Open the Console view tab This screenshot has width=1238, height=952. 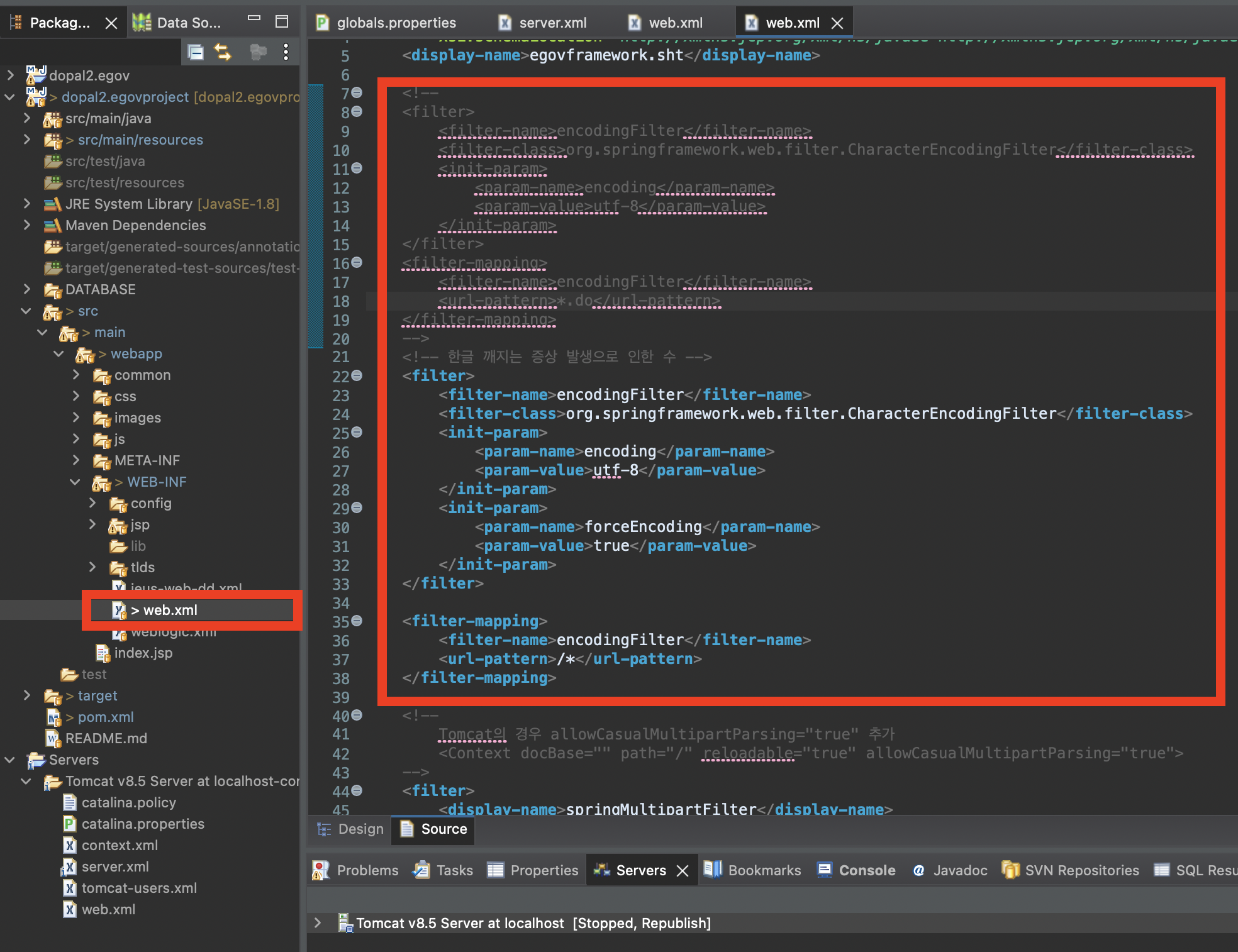[866, 870]
